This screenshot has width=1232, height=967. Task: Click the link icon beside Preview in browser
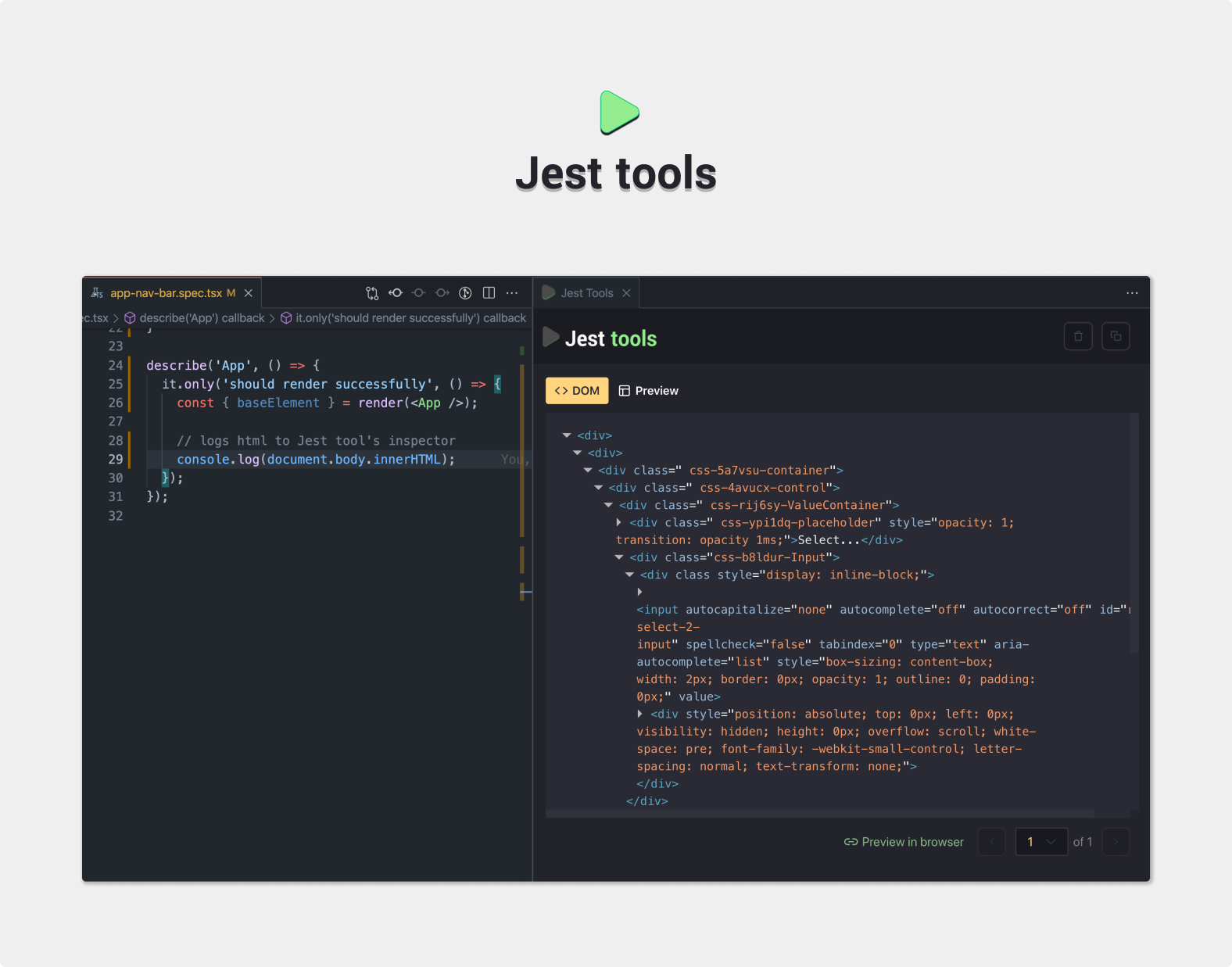click(851, 842)
